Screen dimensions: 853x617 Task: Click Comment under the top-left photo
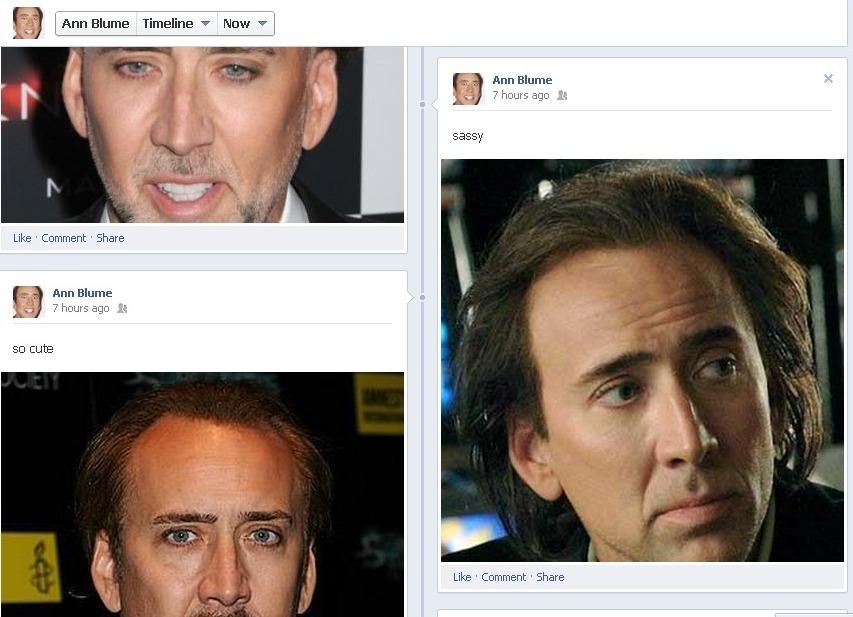pos(63,238)
